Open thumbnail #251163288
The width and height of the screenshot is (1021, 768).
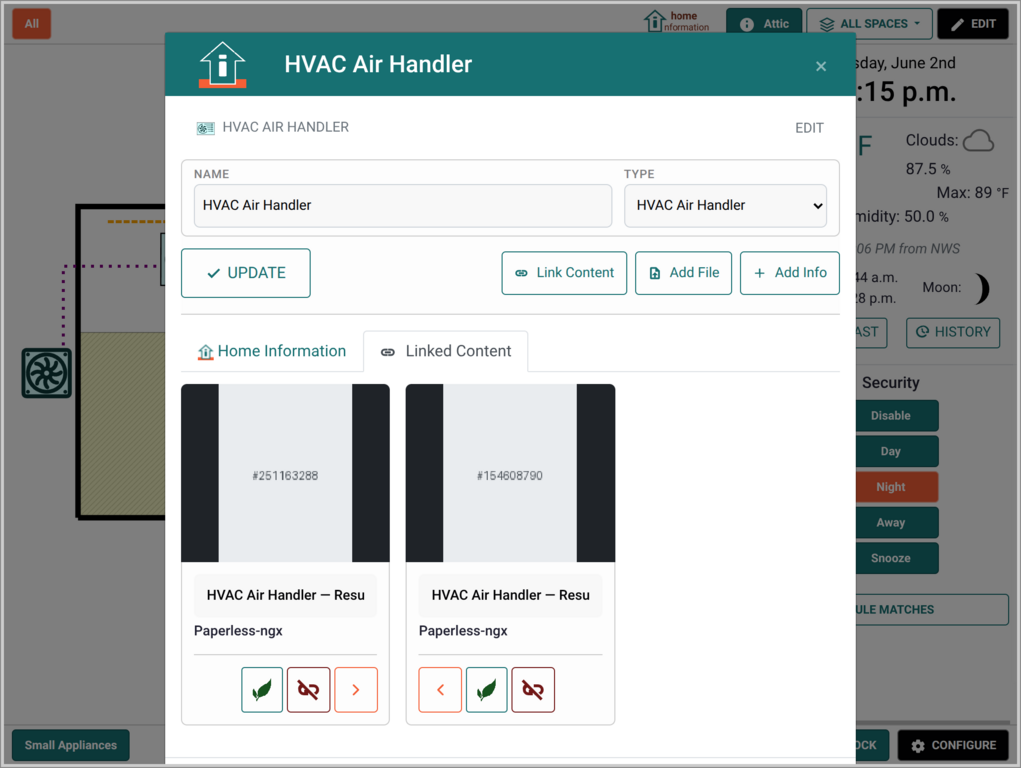point(285,474)
